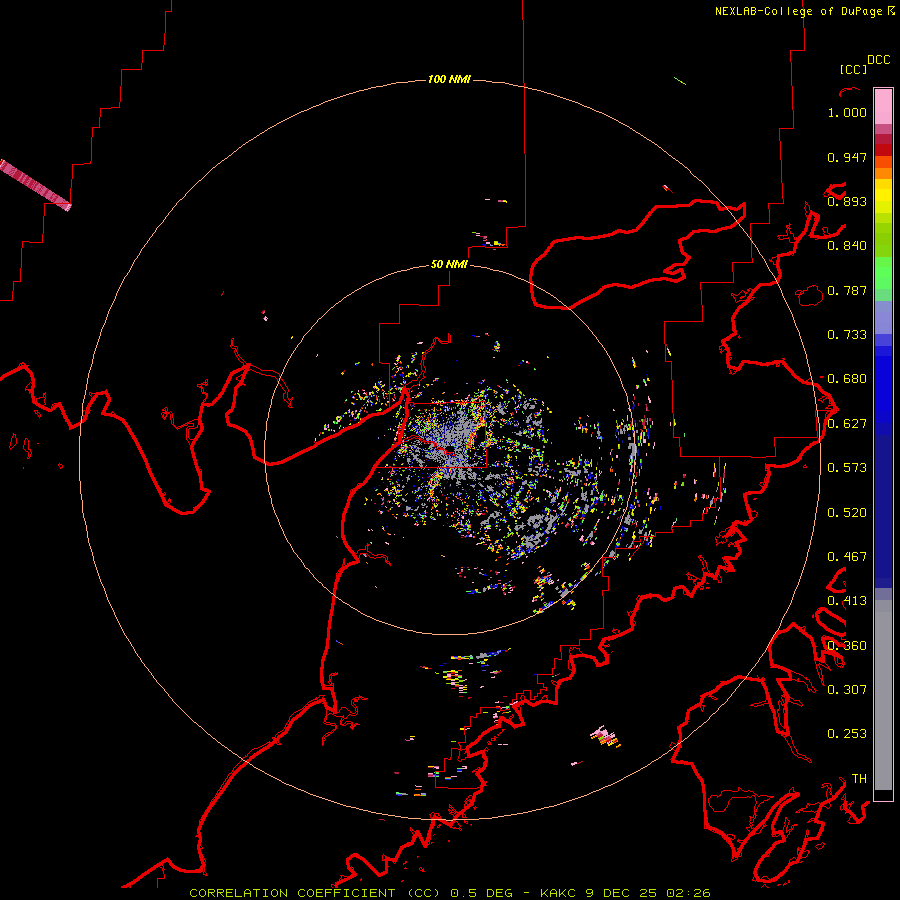Click the 50 NMI range ring label
The image size is (900, 900).
pos(449,264)
